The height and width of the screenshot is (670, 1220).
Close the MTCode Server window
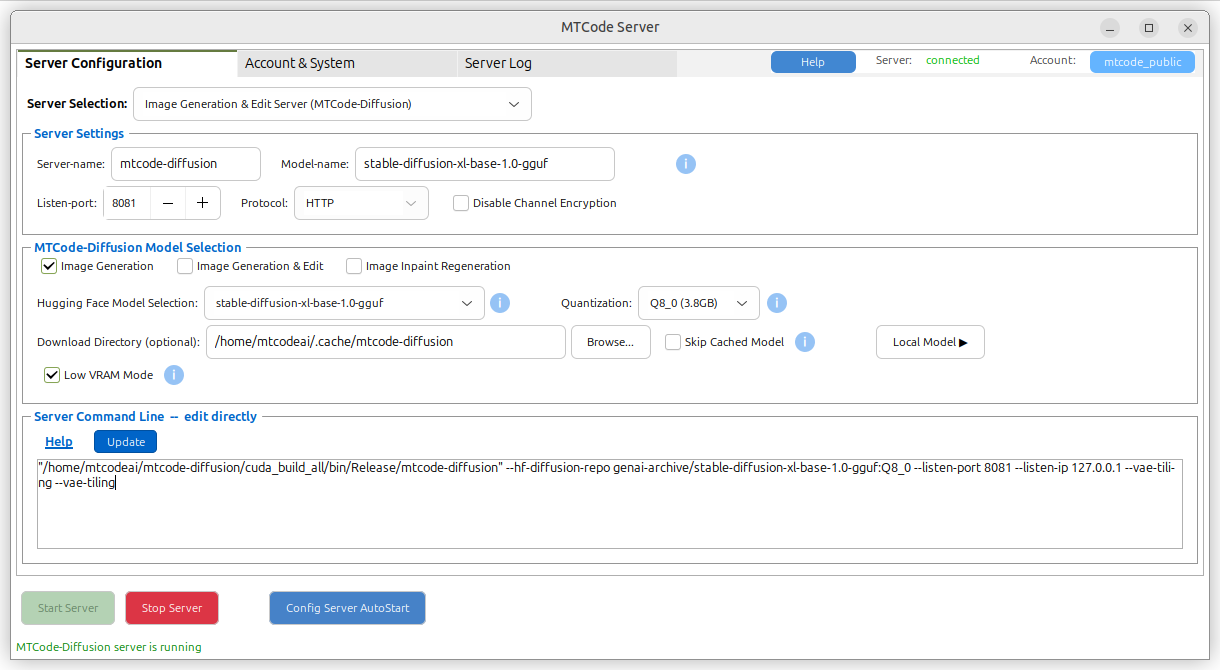click(1187, 28)
